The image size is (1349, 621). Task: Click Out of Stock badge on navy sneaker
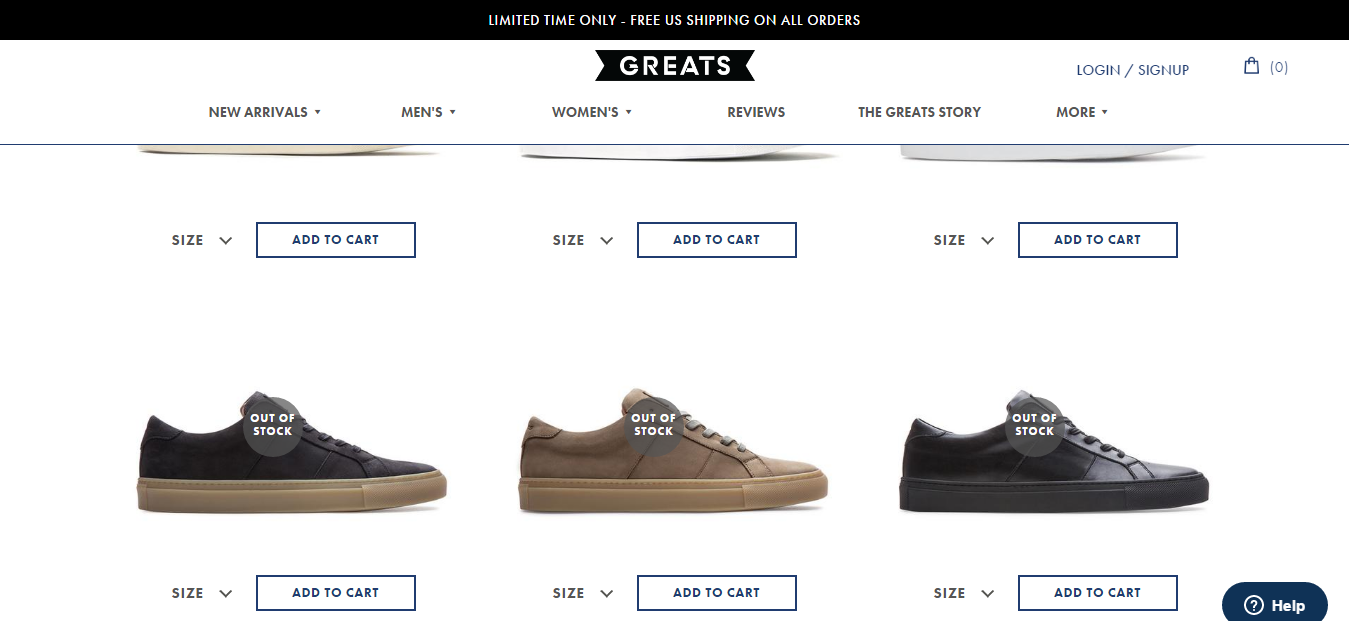tap(272, 425)
